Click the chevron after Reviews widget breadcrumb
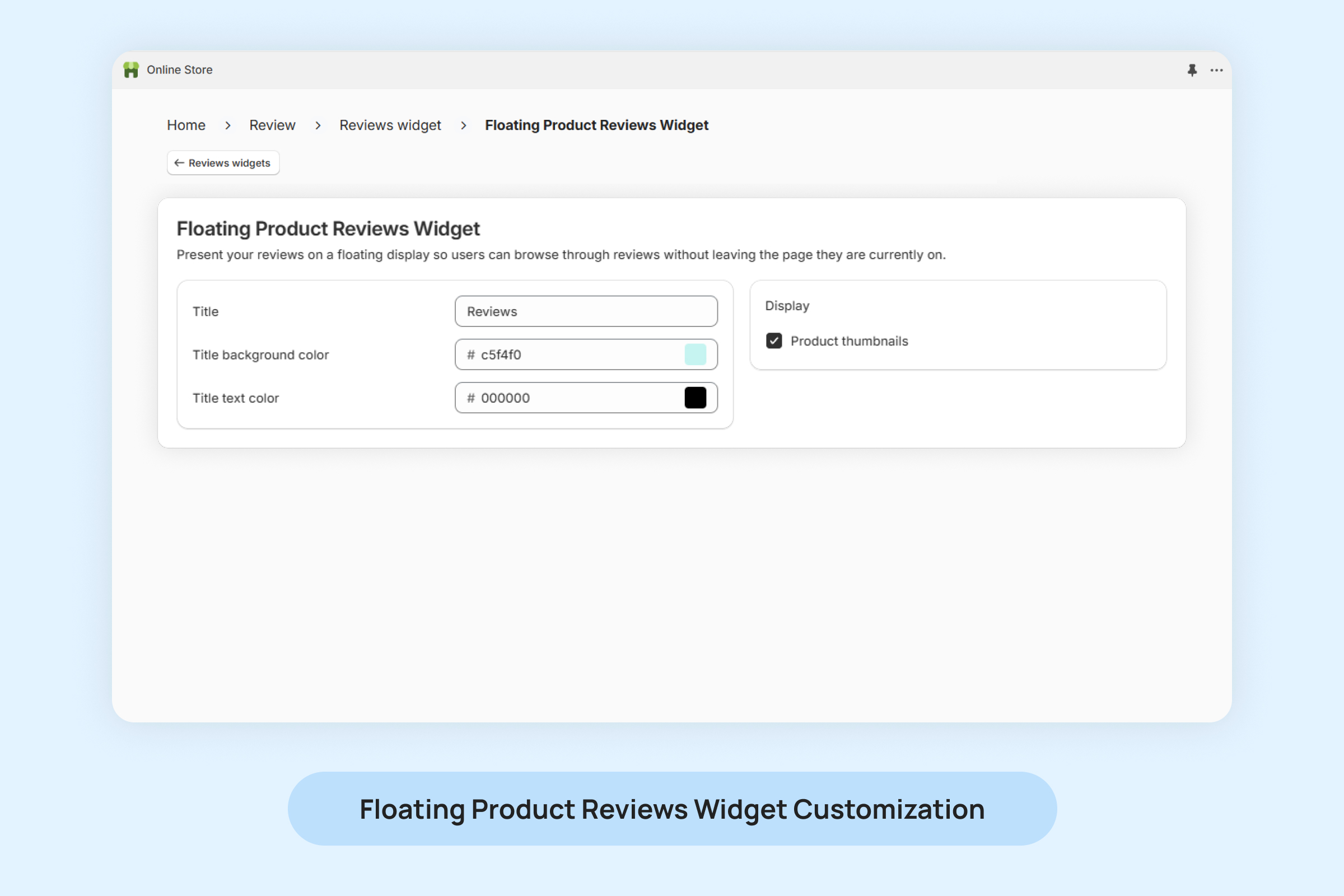This screenshot has width=1344, height=896. [x=464, y=125]
